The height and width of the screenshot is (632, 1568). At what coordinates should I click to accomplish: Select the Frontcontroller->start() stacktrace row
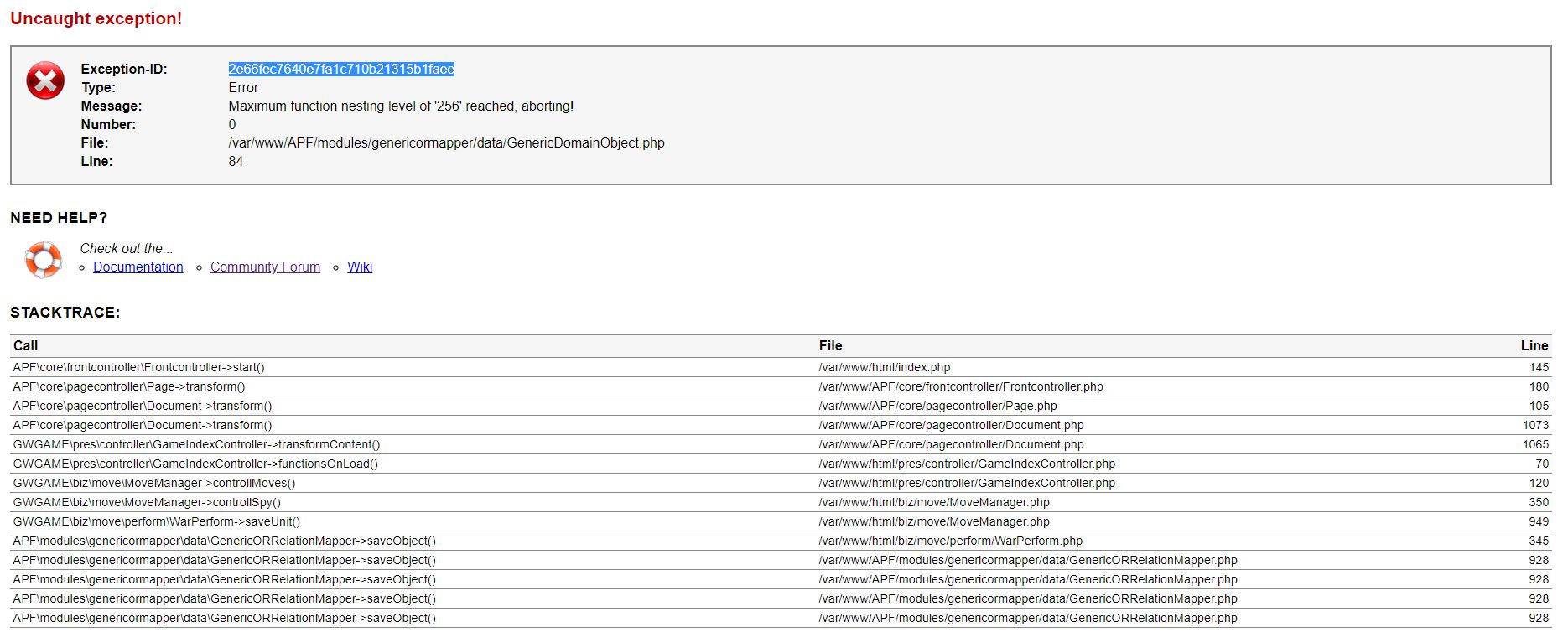(x=138, y=367)
